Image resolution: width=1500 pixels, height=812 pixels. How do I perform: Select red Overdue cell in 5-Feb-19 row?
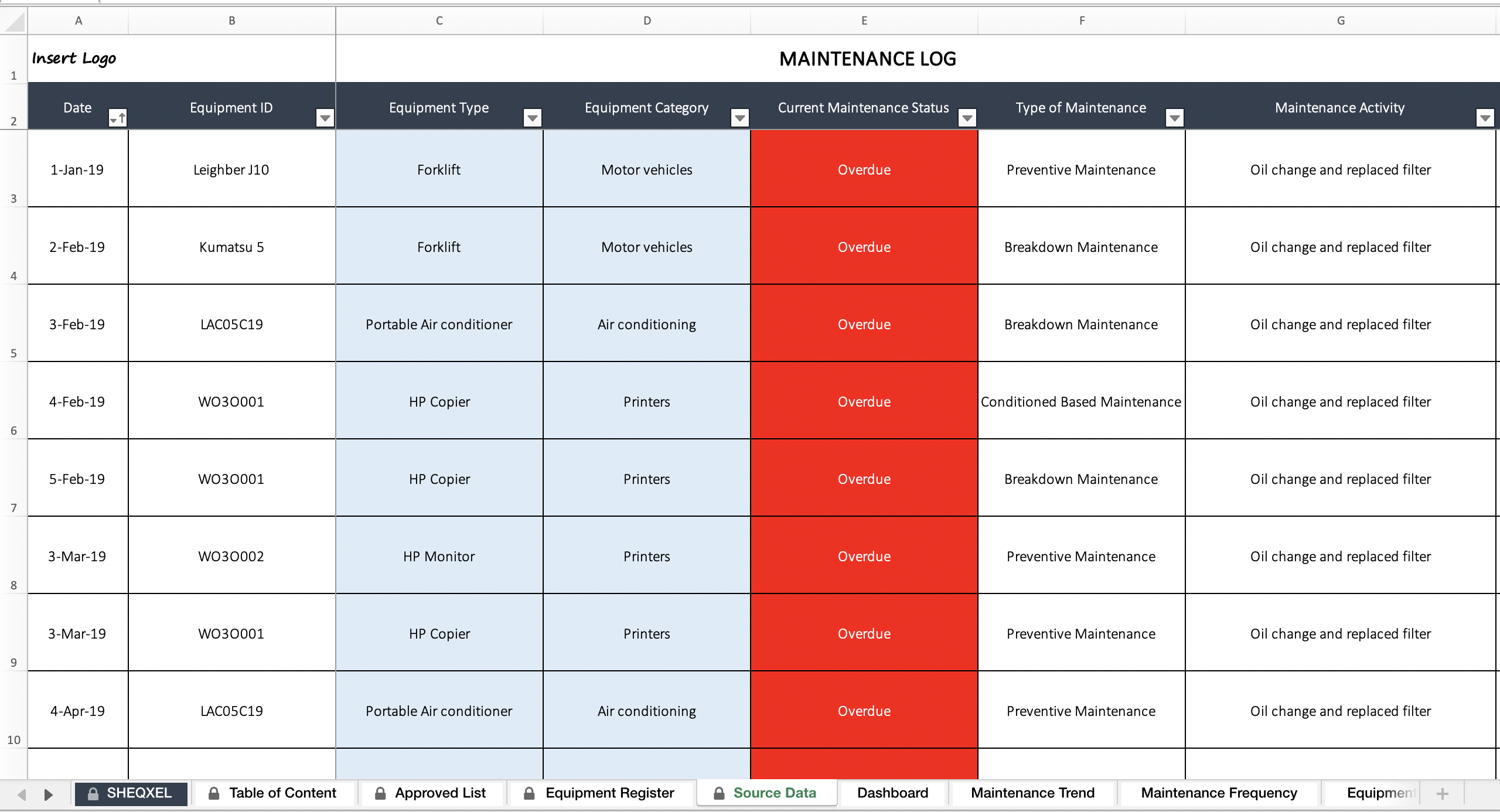[x=864, y=479]
